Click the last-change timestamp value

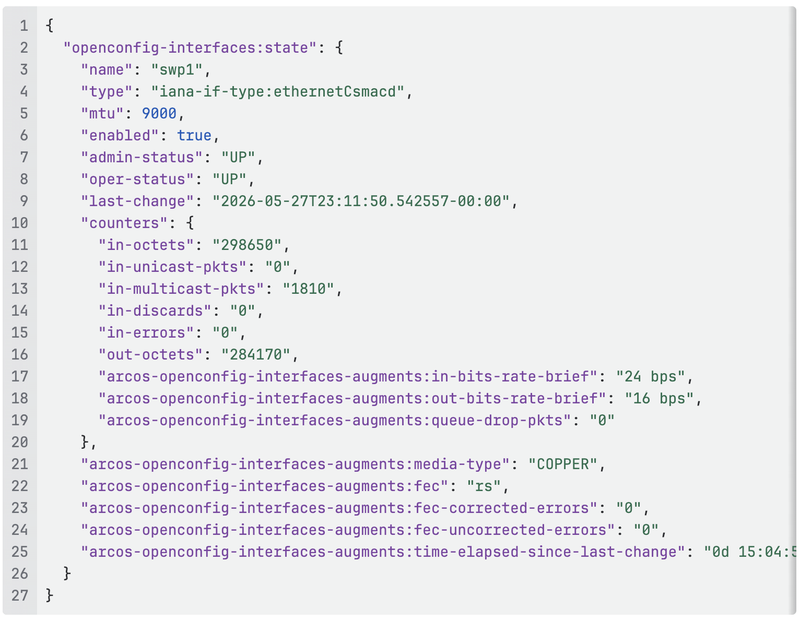361,201
